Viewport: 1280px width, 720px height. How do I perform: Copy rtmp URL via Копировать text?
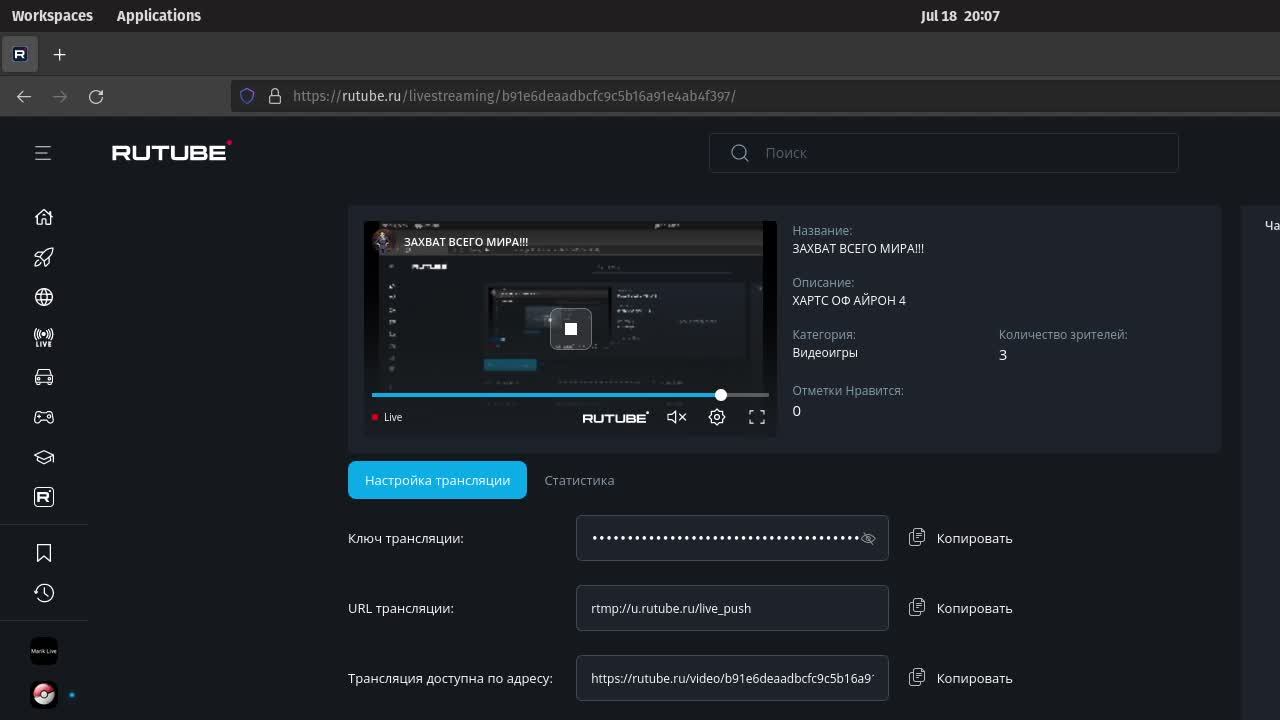point(974,608)
